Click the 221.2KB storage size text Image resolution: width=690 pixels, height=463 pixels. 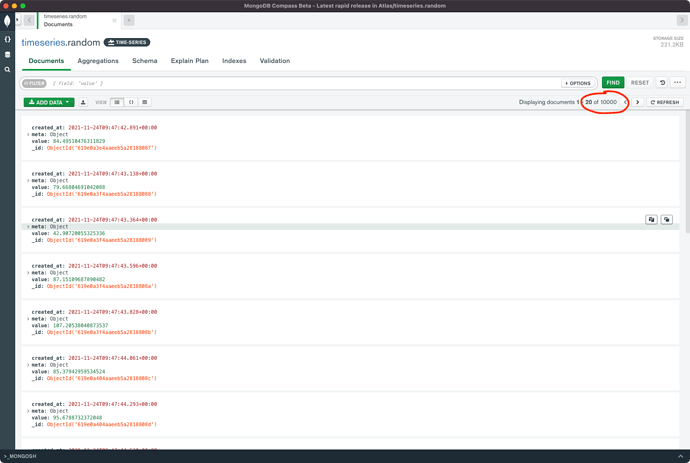point(672,44)
